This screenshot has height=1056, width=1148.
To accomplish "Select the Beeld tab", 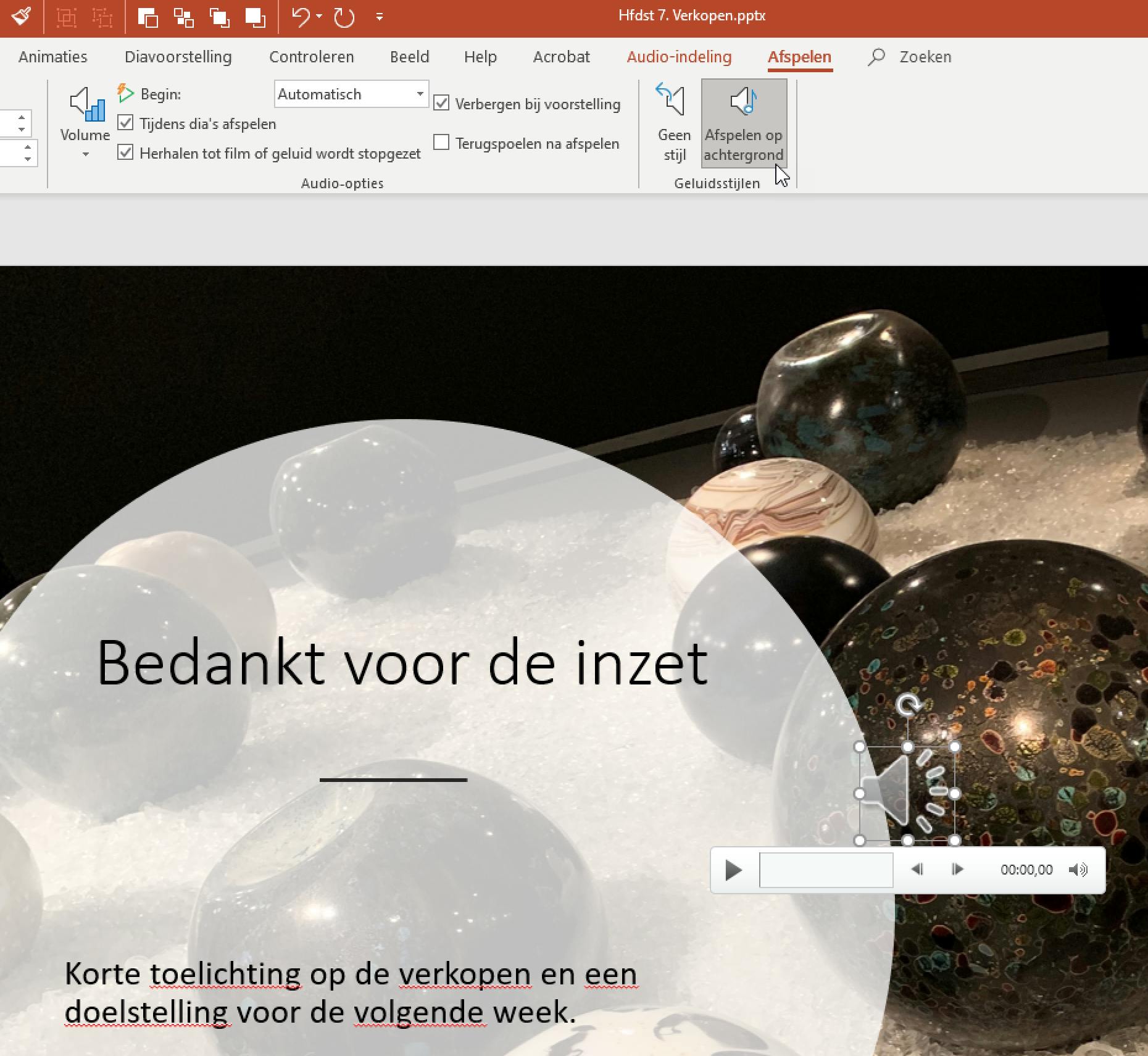I will click(x=409, y=57).
